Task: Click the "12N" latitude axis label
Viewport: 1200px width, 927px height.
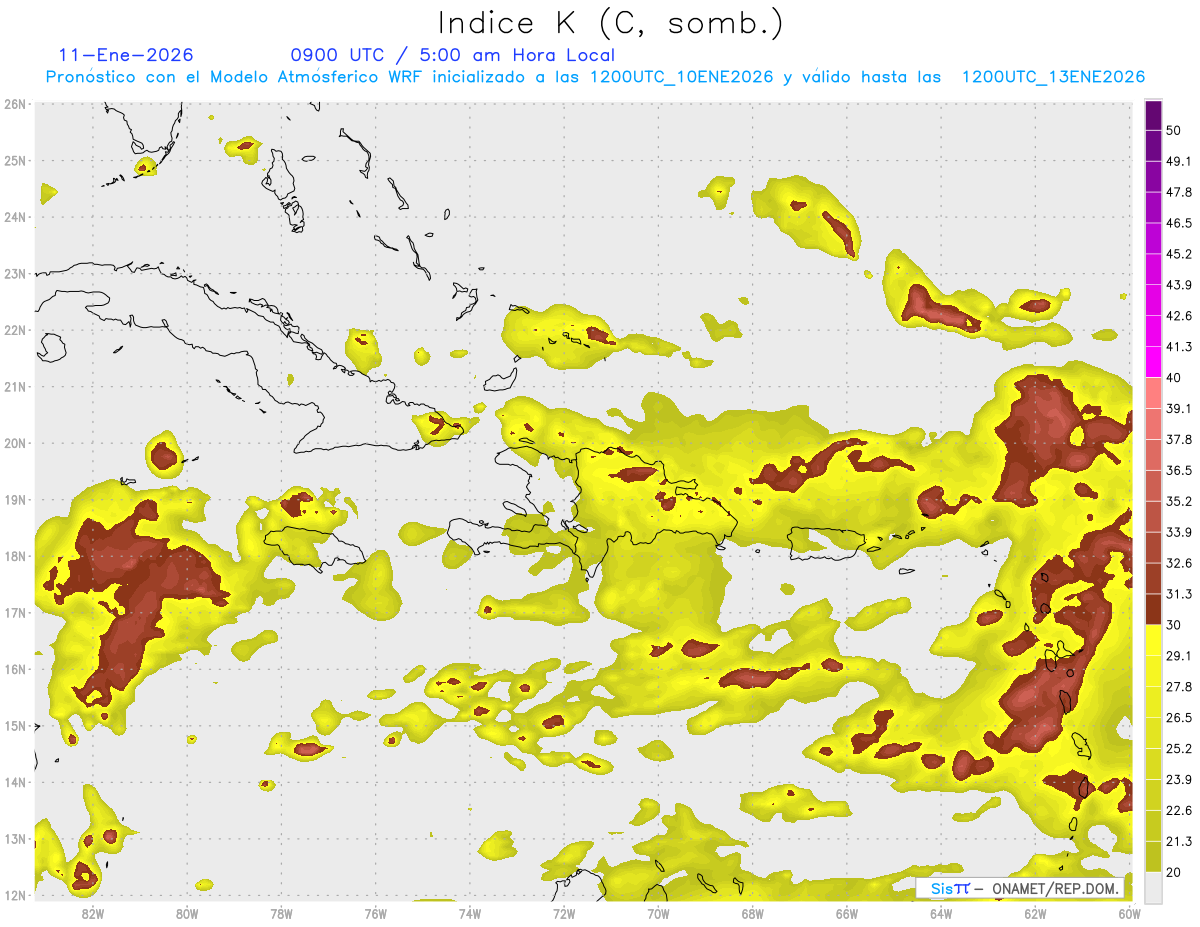Action: coord(15,895)
